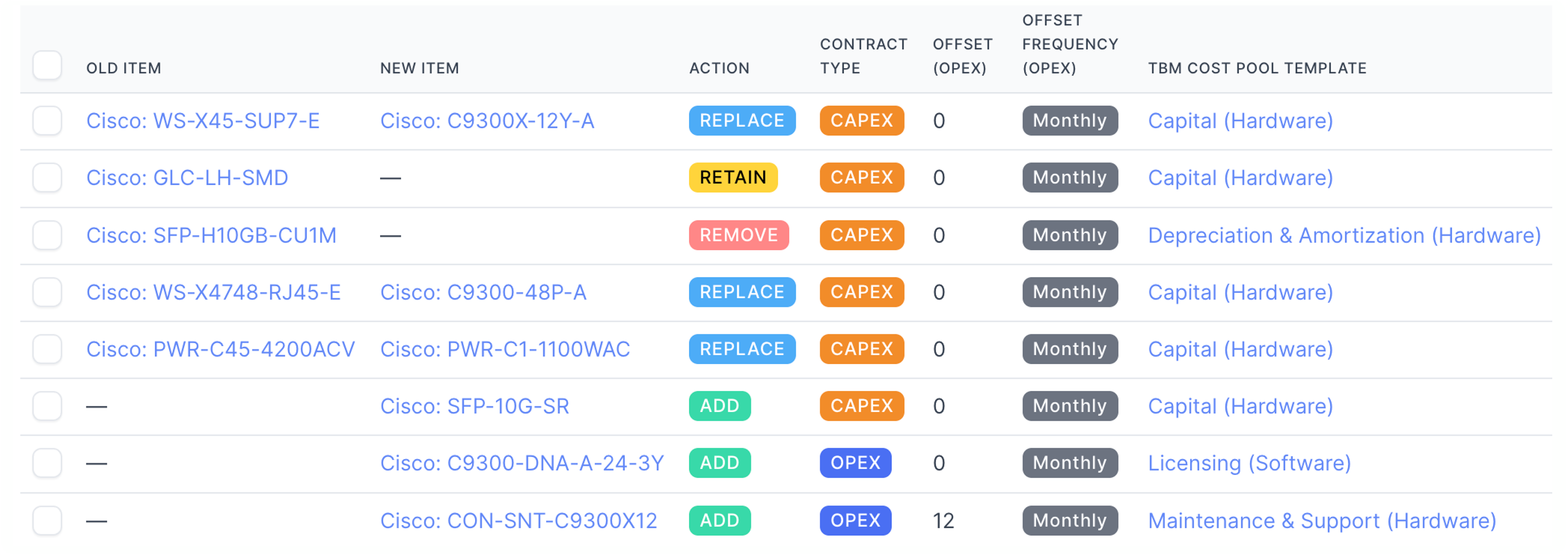This screenshot has width=1568, height=556.
Task: Open Capital (Hardware) link in PWR-C45-4200ACV row
Action: tap(1240, 349)
